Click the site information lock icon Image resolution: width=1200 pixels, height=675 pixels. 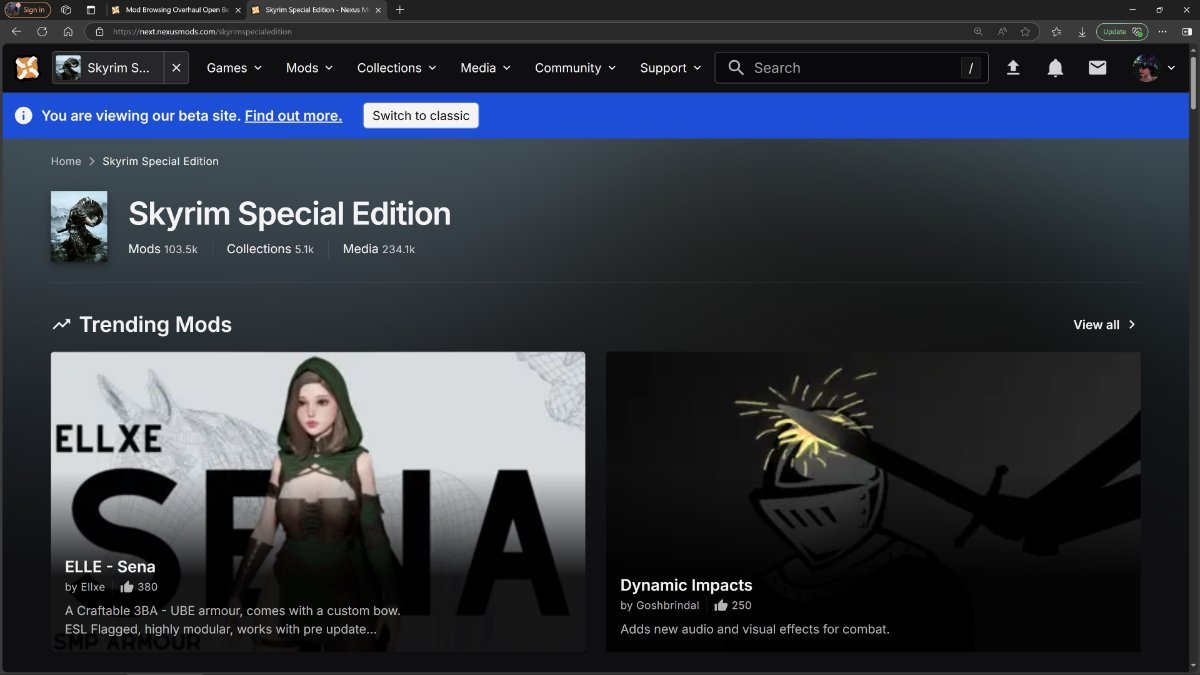click(99, 31)
